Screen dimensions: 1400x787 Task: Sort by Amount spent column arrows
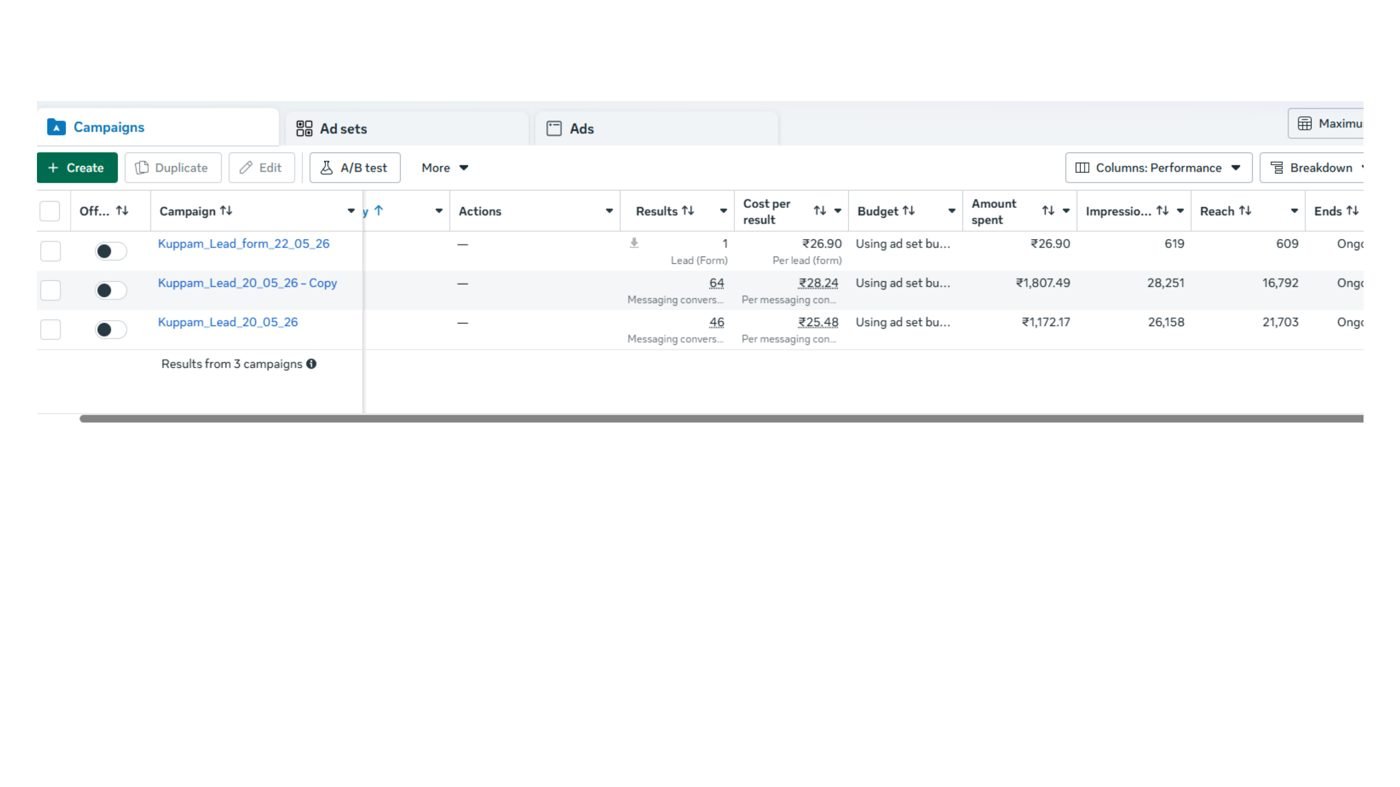pyautogui.click(x=1048, y=211)
